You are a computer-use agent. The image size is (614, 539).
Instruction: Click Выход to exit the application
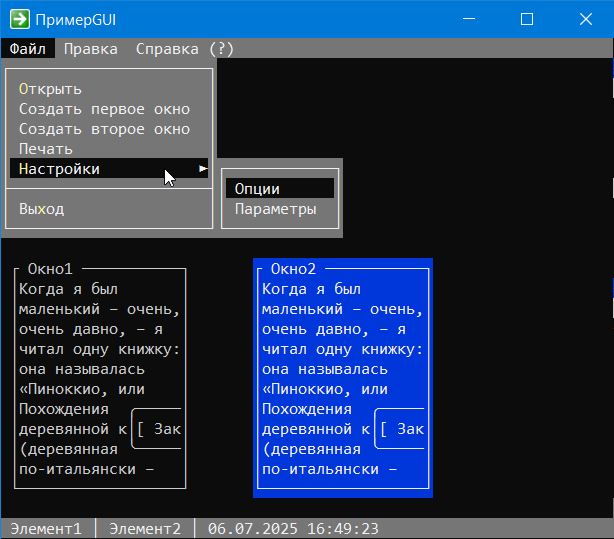(x=41, y=209)
